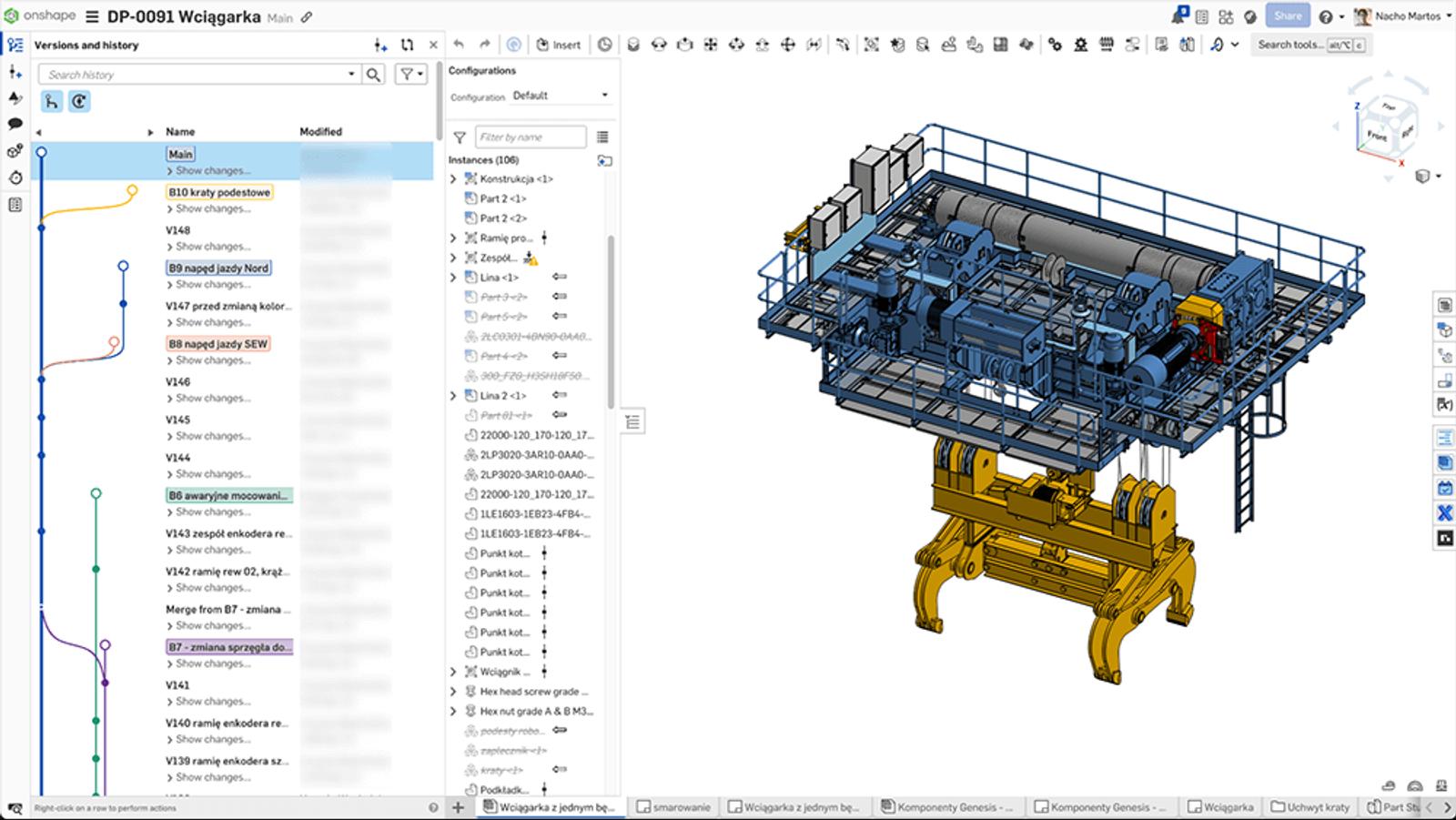Open the comments panel from left sidebar
The height and width of the screenshot is (820, 1456).
[15, 124]
